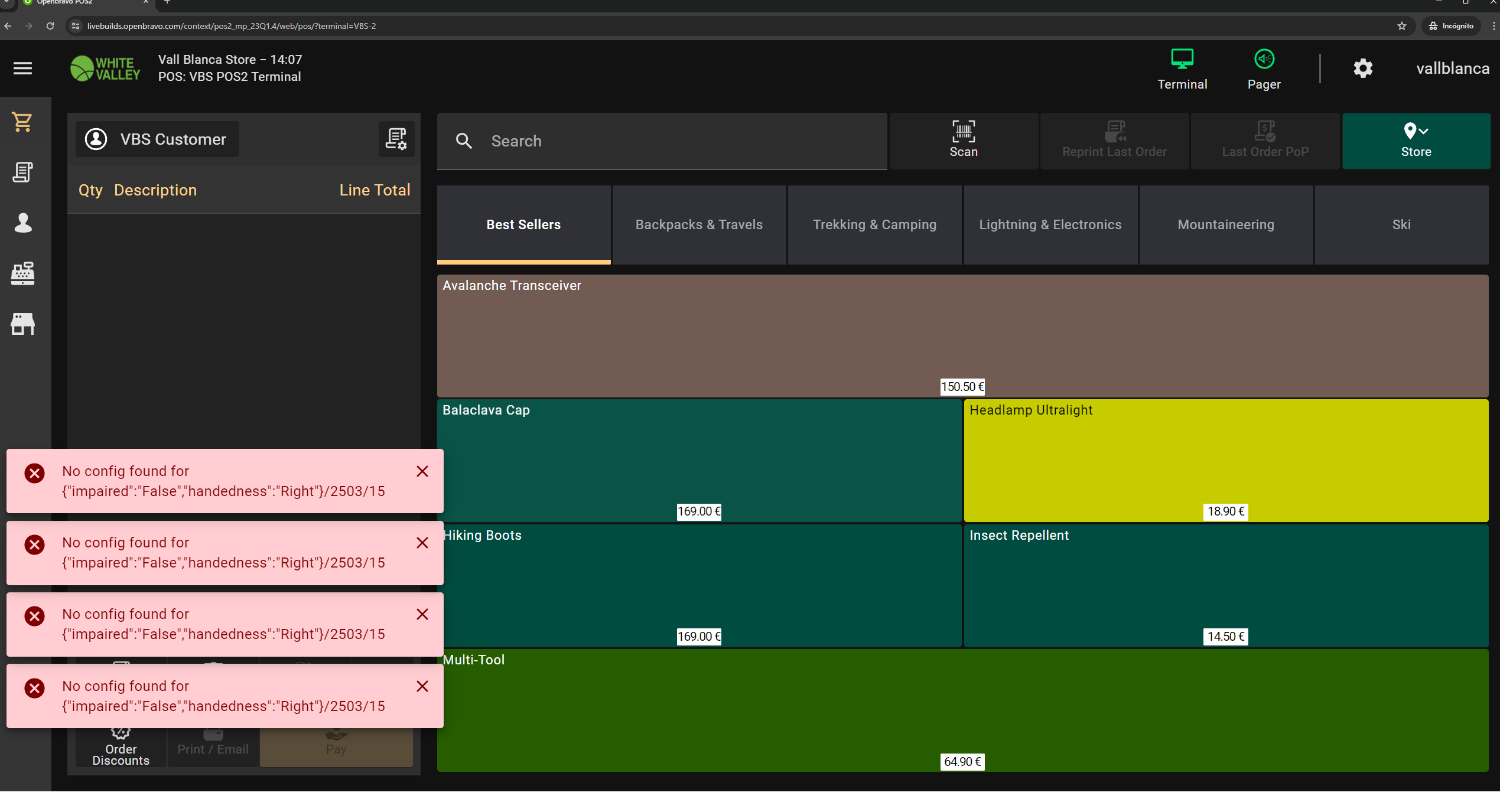This screenshot has width=1500, height=812.
Task: Select the Mountaineering category tab
Action: [1225, 224]
